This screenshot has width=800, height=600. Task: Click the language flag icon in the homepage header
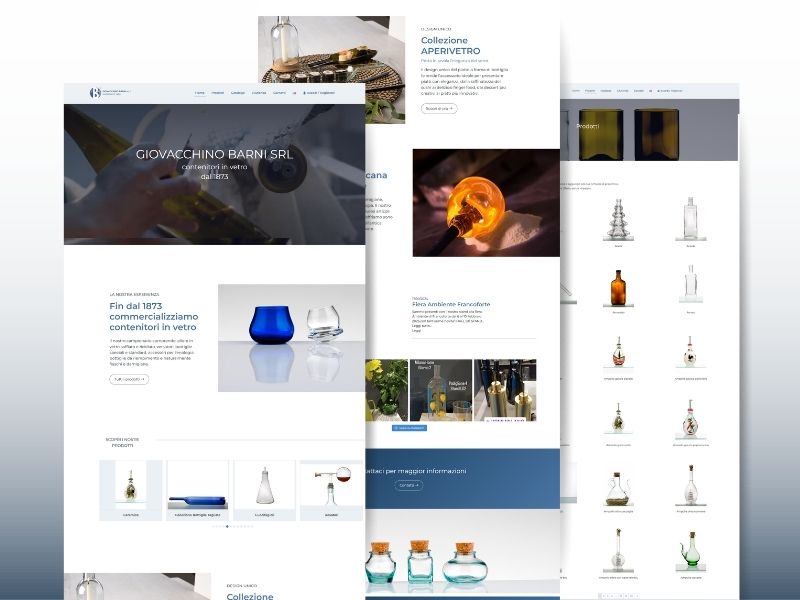click(294, 93)
